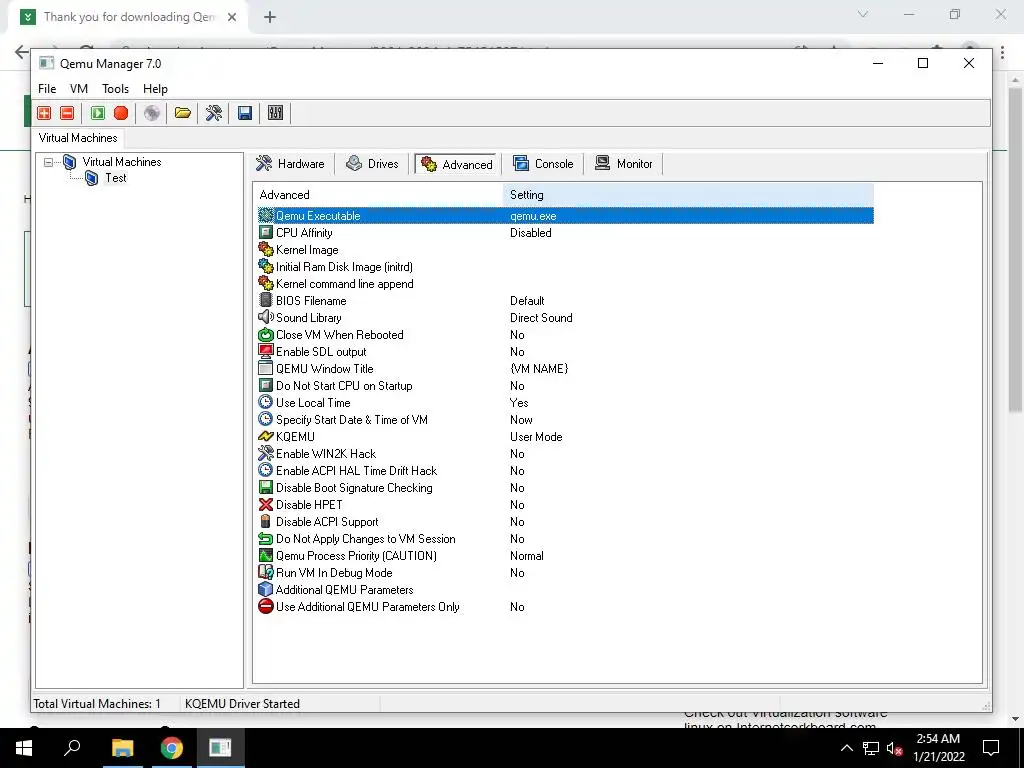
Task: Close the browser tab Thank you for downloading
Action: (232, 17)
